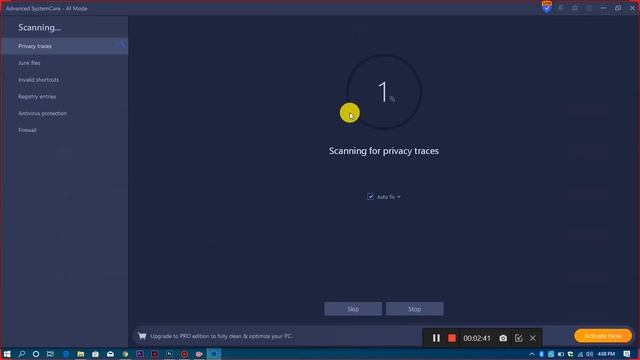
Task: Click the shield badge icon in title bar
Action: coord(547,7)
